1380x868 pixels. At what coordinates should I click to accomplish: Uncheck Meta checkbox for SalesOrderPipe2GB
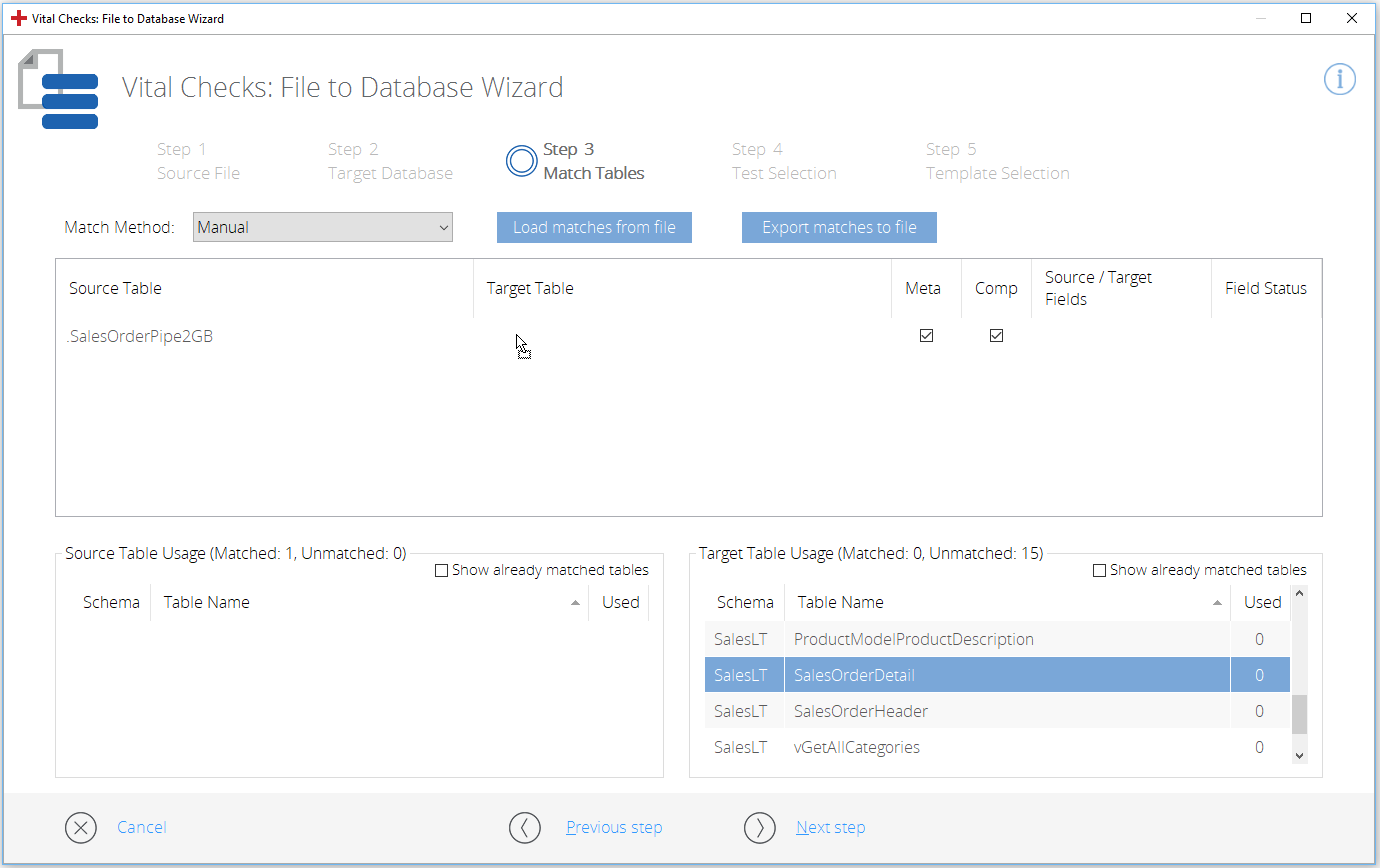coord(926,336)
